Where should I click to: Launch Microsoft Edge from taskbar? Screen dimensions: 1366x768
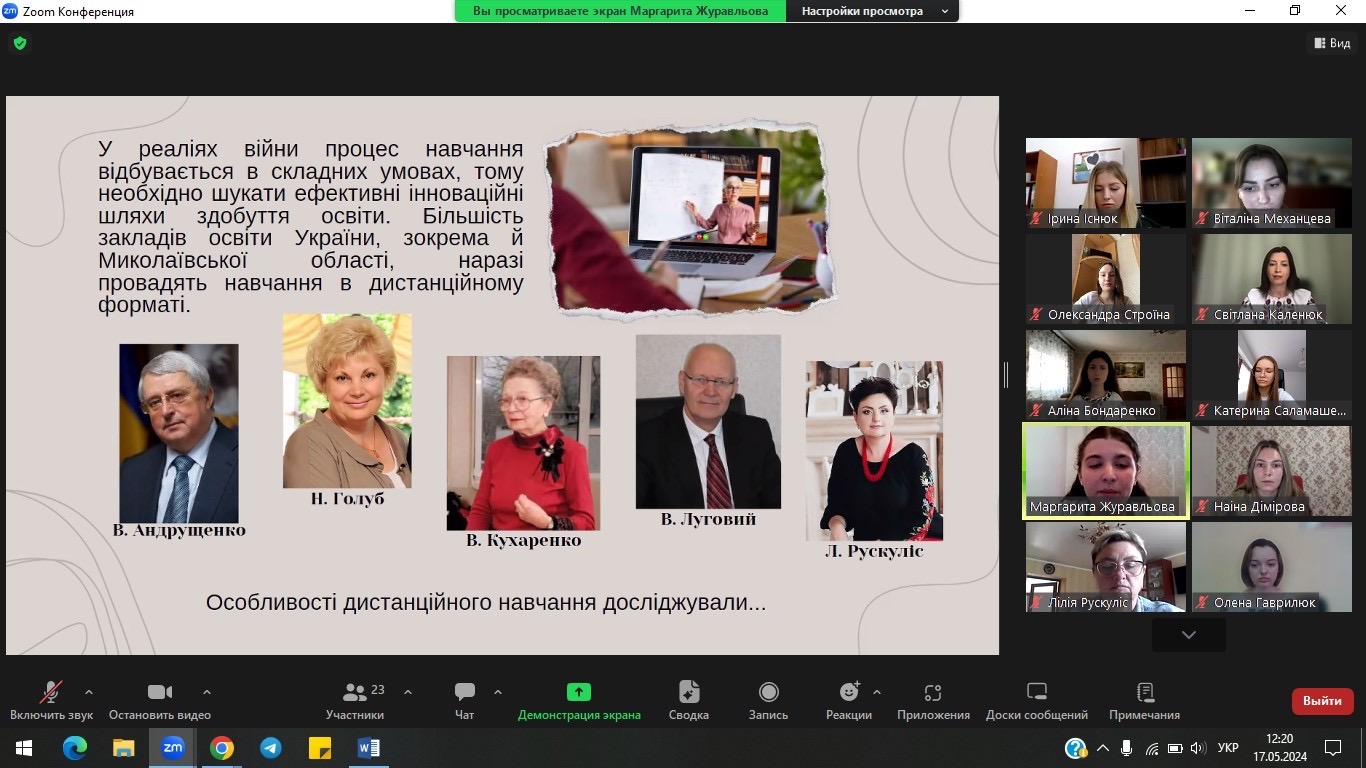point(74,748)
